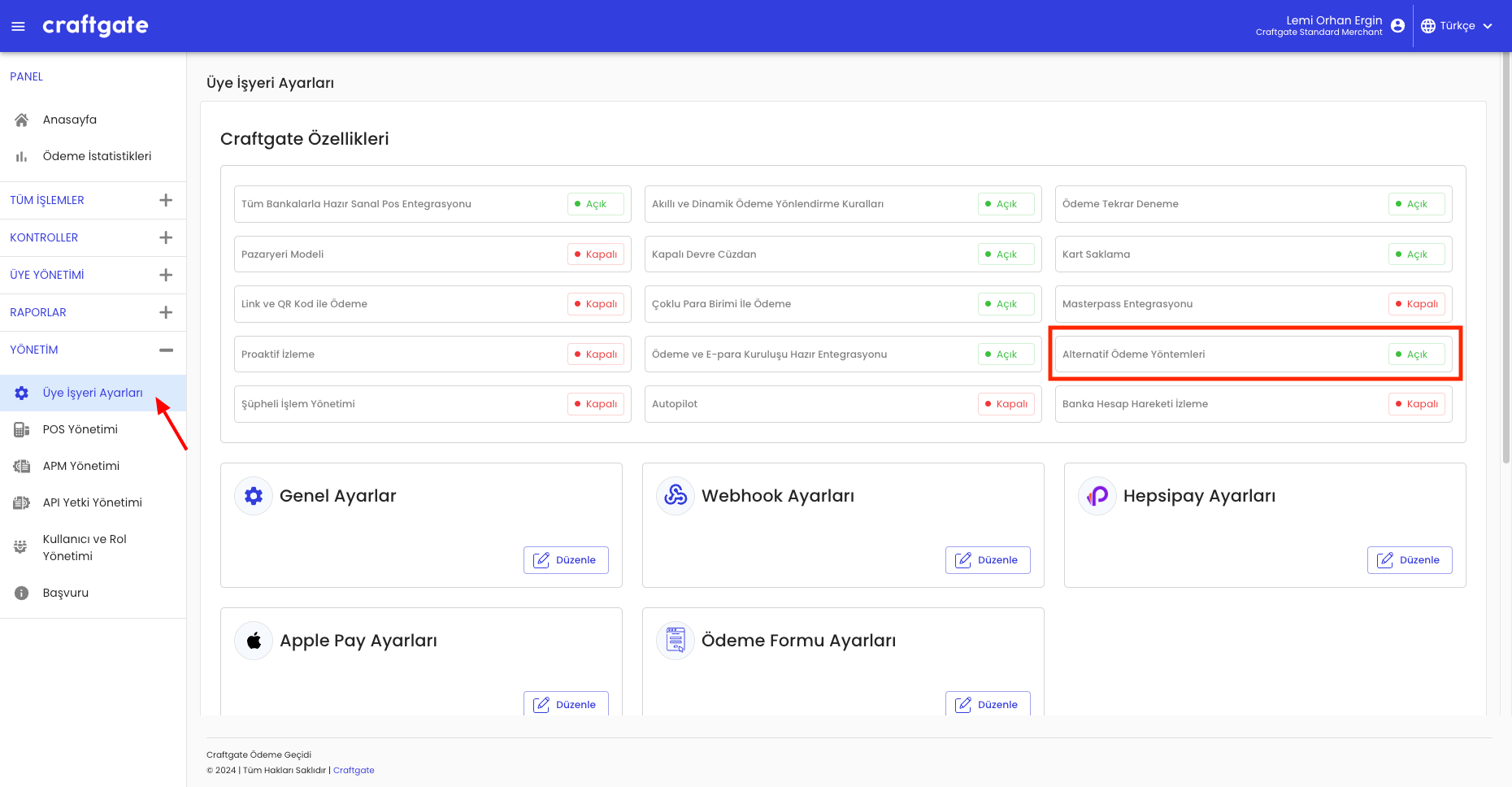Toggle Alternatif Ödeme Yöntemleri Açık status

point(1415,354)
